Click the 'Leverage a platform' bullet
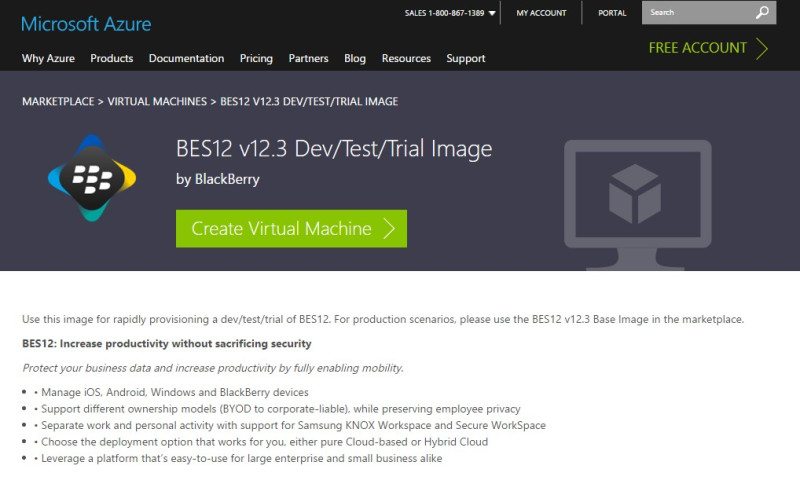 tap(241, 458)
